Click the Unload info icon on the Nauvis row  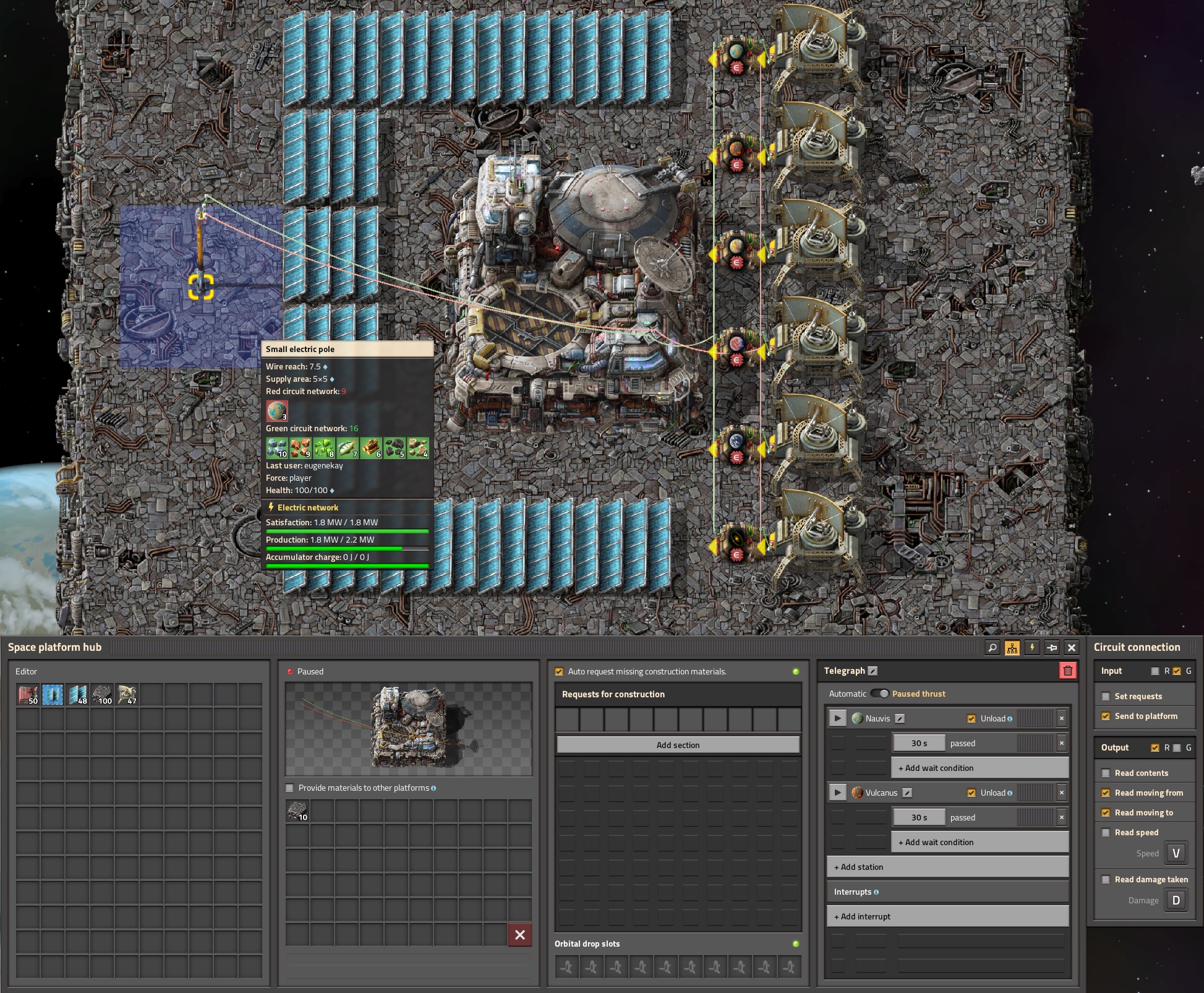click(x=1010, y=719)
